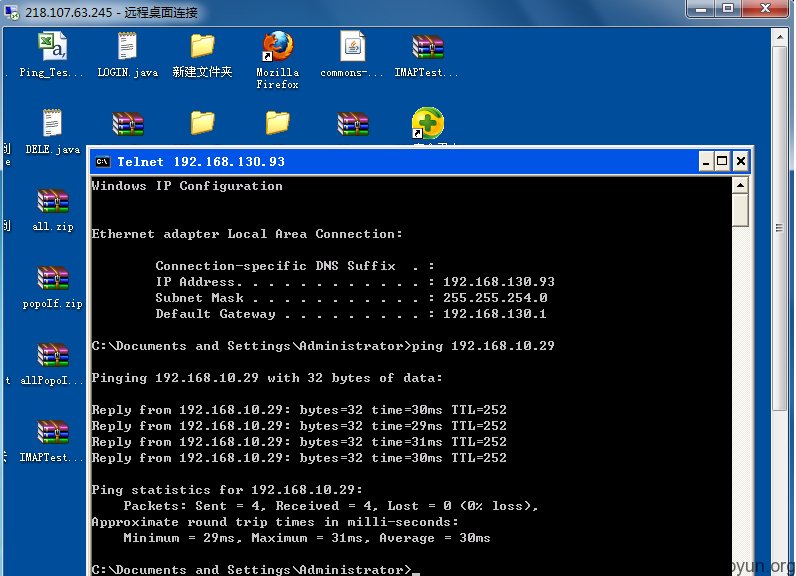Maximize the remote desktop connection window
796x576 pixels.
click(x=728, y=9)
